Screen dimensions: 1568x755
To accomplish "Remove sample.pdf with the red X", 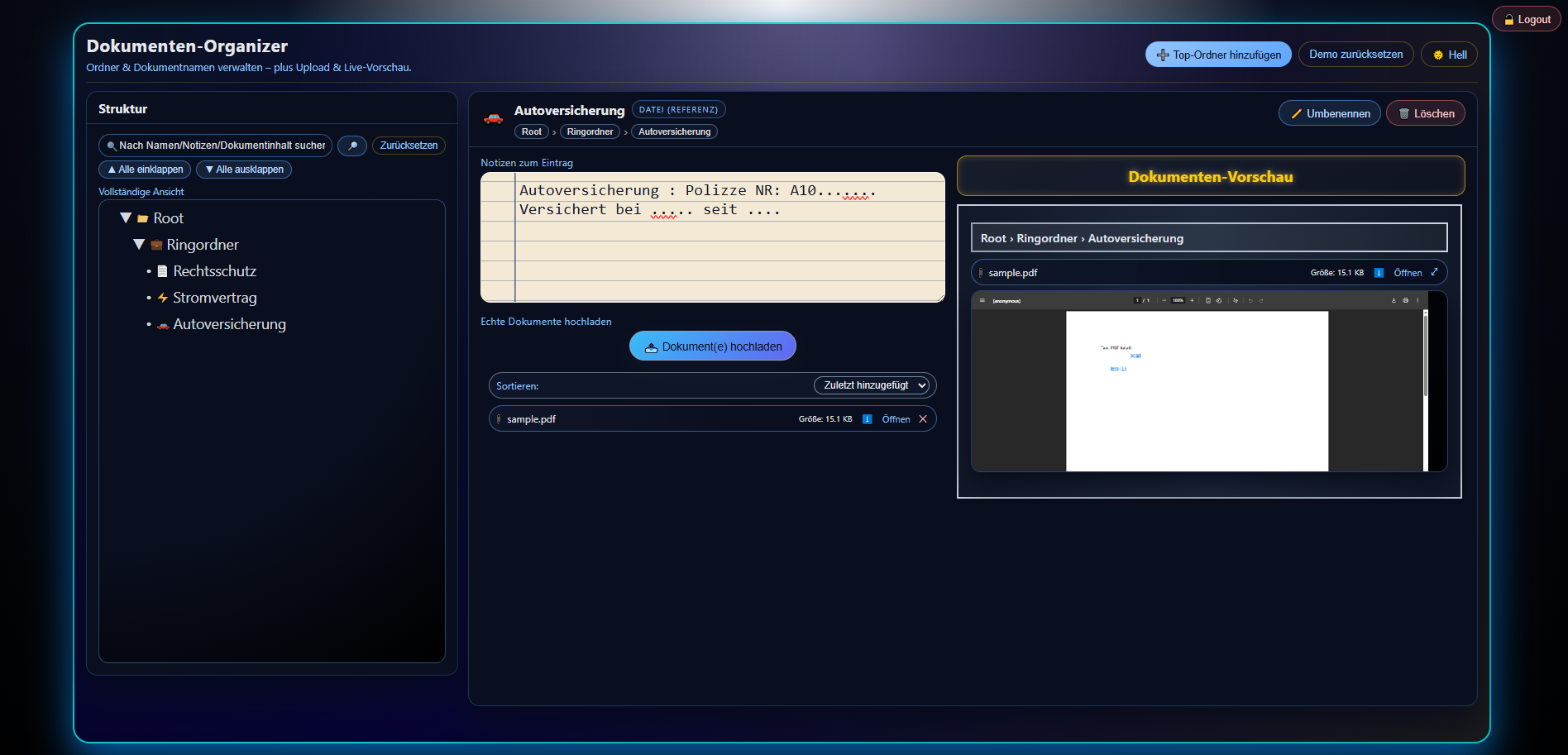I will [923, 419].
